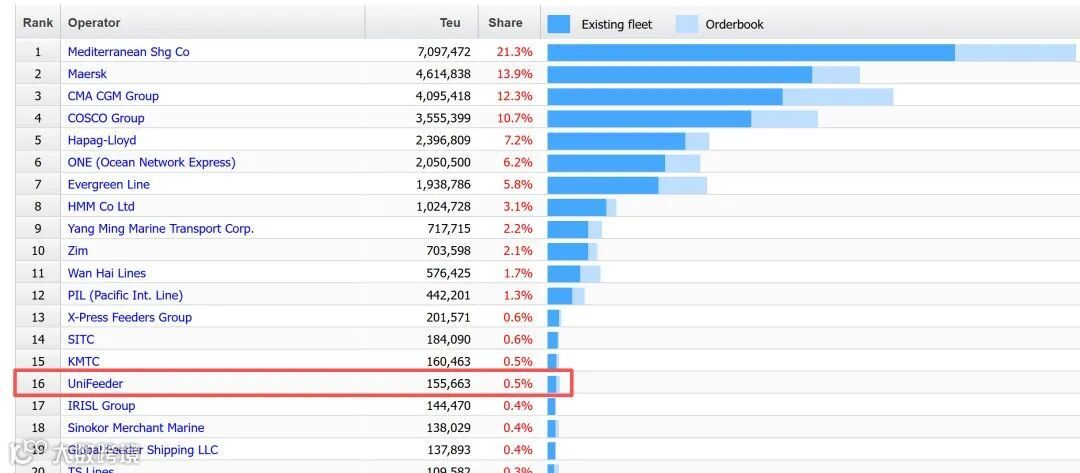The height and width of the screenshot is (473, 1080).
Task: Sort by the Rank column header
Action: tap(38, 23)
